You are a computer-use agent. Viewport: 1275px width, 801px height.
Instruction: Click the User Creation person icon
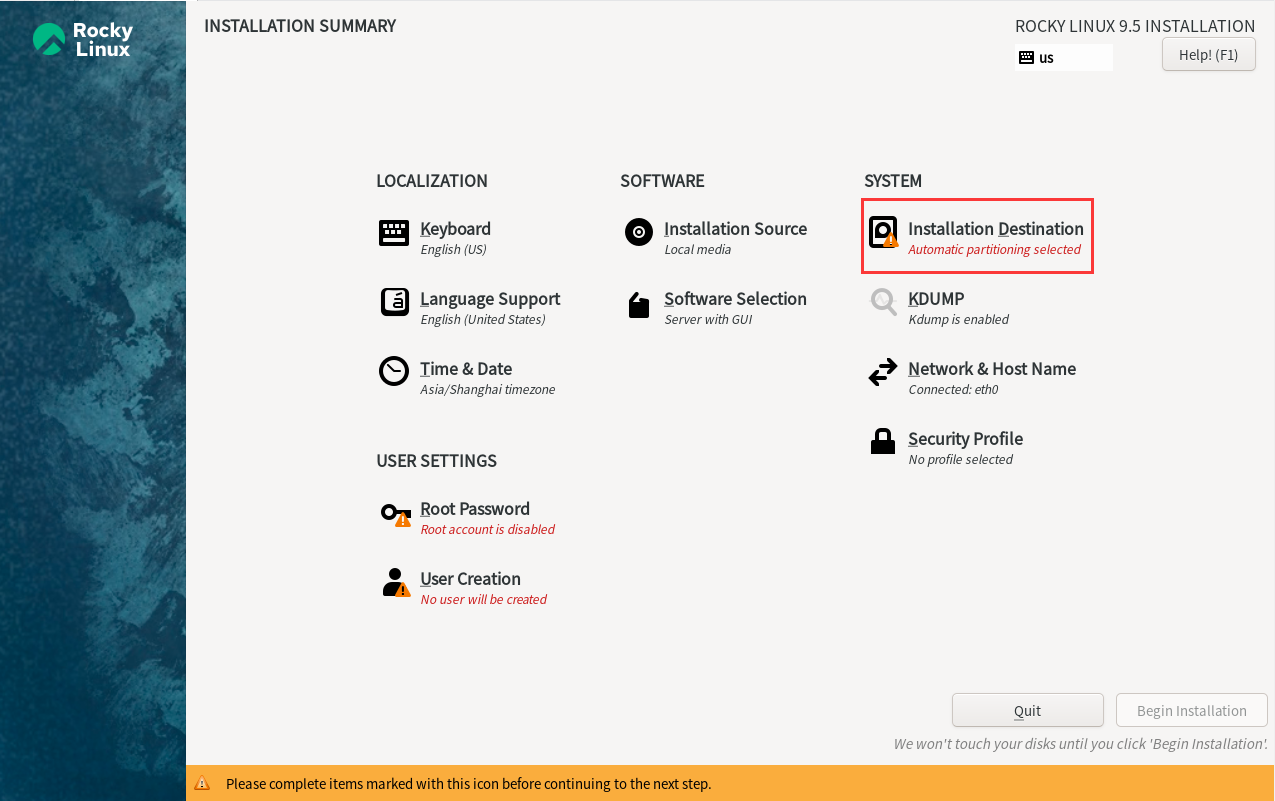pyautogui.click(x=396, y=582)
